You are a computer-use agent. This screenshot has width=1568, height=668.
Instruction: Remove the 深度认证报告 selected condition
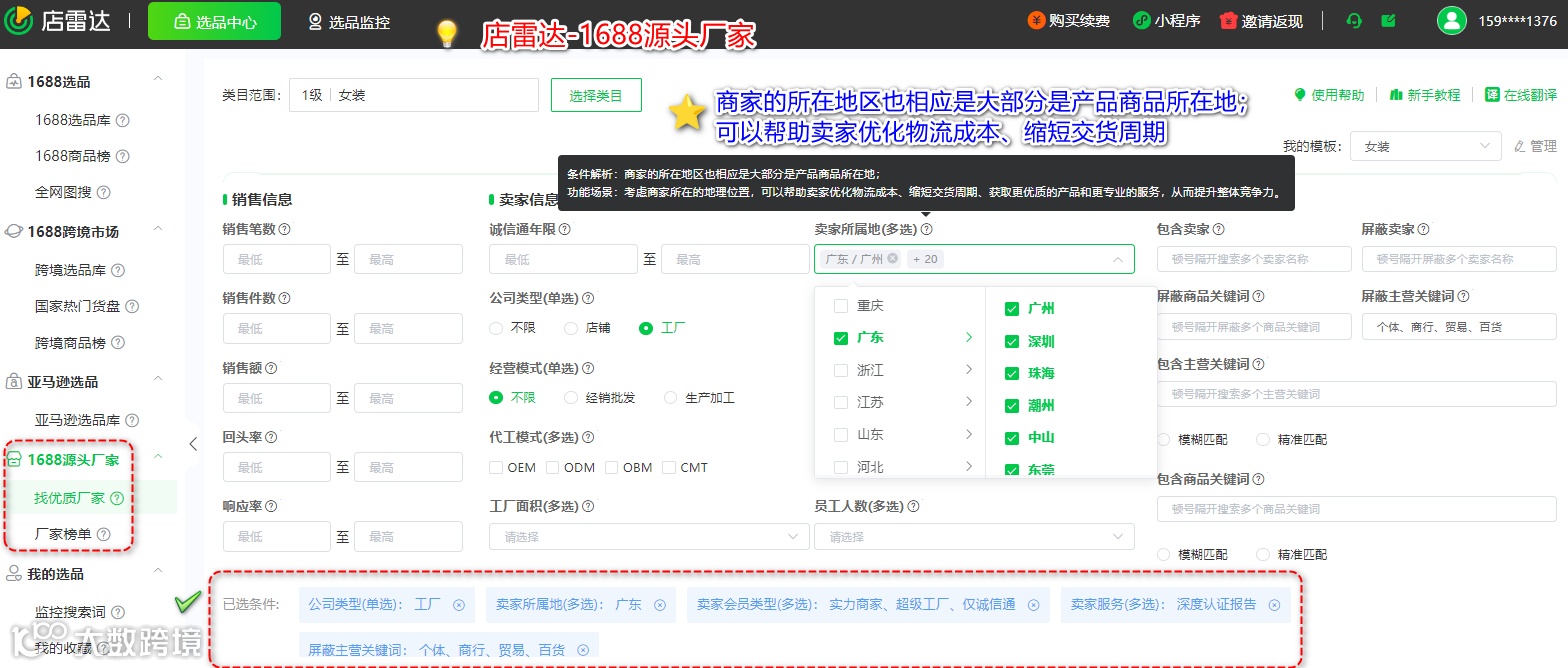pos(1275,605)
